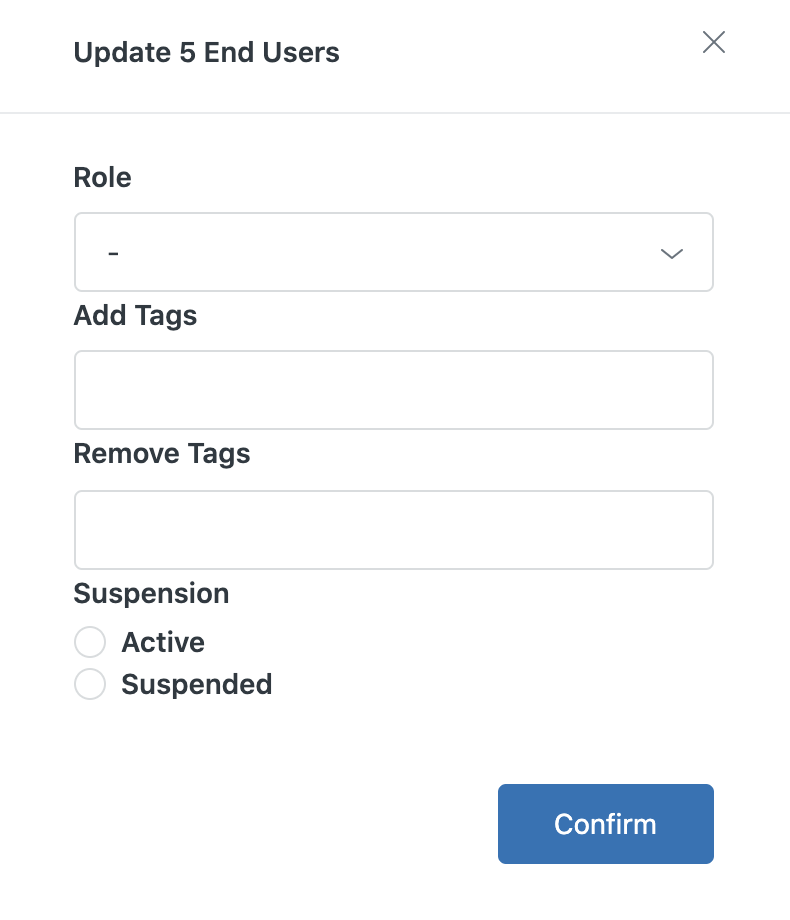
Task: Click the "Add Tags" field label
Action: (135, 316)
